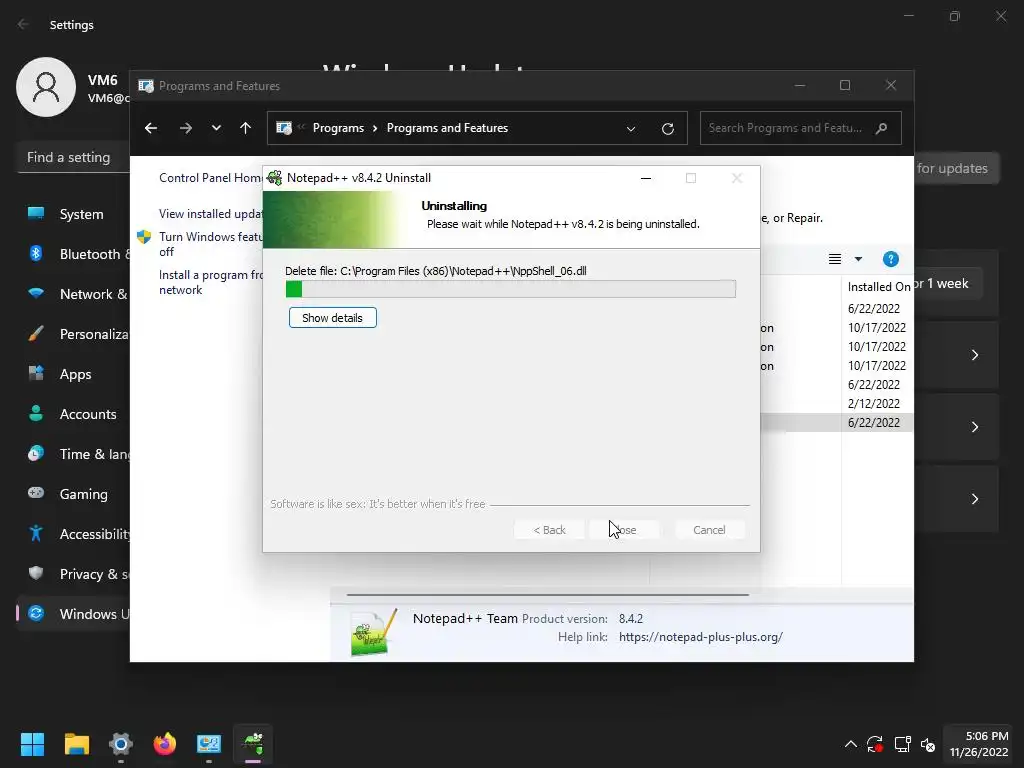Launch Firefox from the taskbar
Screen dimensions: 1024x768
(x=165, y=744)
